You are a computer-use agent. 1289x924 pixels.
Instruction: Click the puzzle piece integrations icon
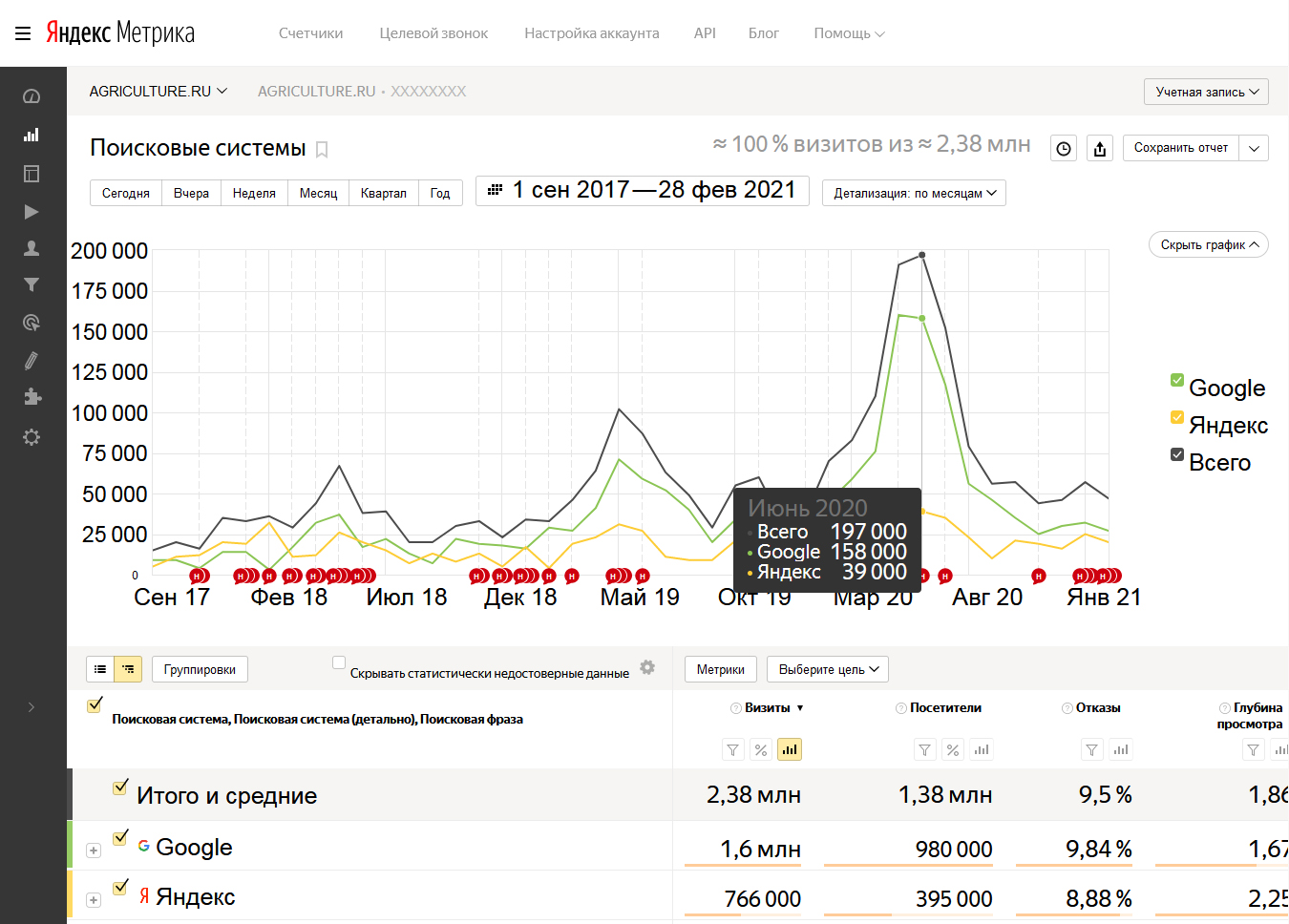[32, 397]
